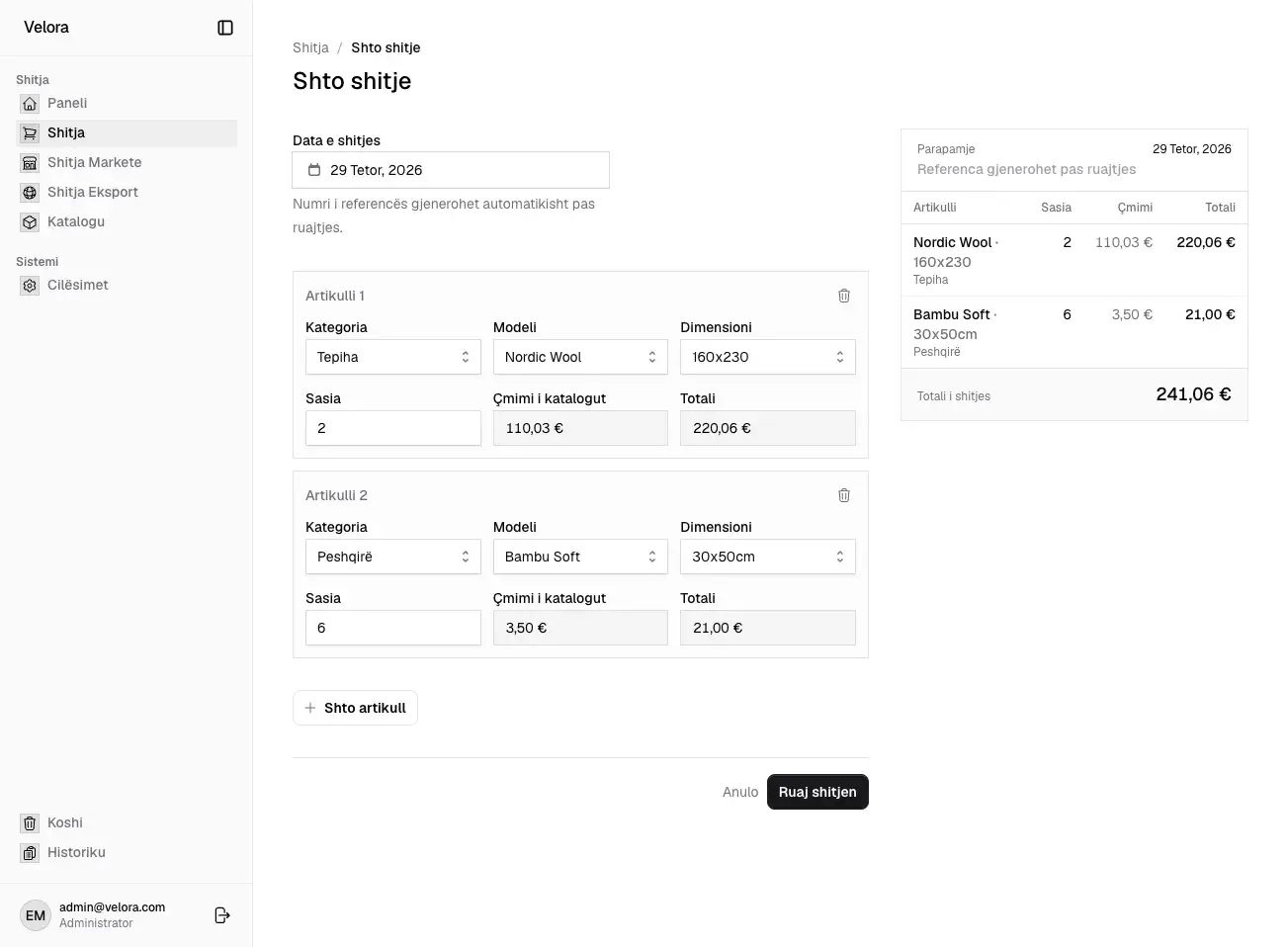Open Modeli dropdown showing Bambu Soft

[580, 557]
